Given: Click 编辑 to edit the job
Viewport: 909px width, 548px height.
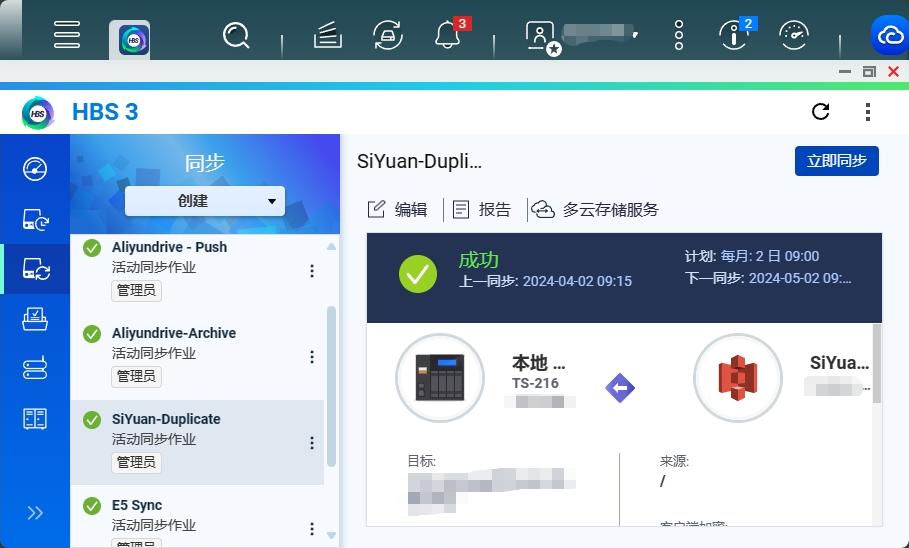Looking at the screenshot, I should pos(398,209).
